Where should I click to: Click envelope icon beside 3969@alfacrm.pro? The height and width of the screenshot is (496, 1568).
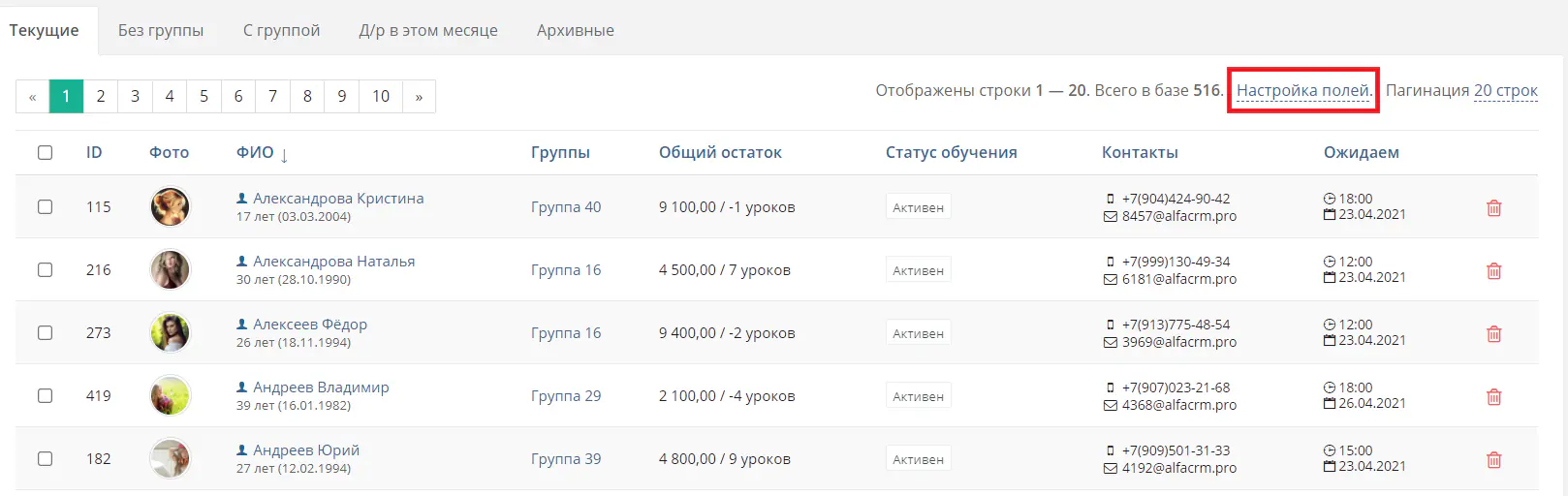click(1111, 342)
